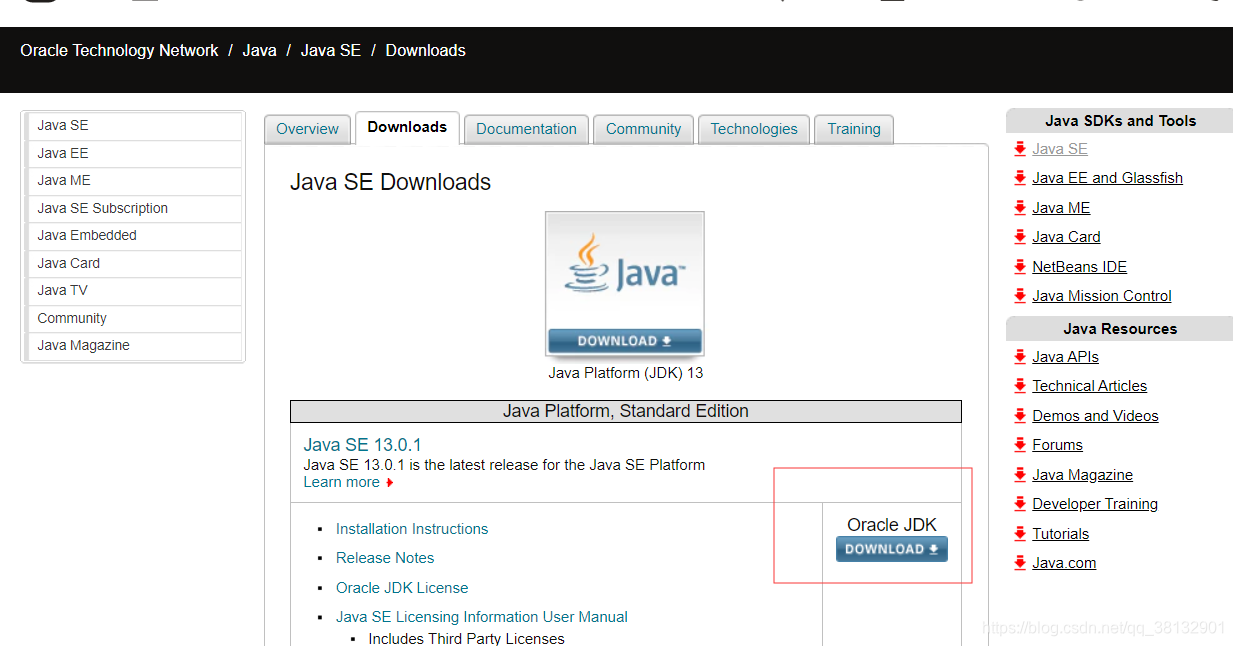Select Java SE Subscription in left sidebar
This screenshot has width=1233, height=646.
pos(133,209)
